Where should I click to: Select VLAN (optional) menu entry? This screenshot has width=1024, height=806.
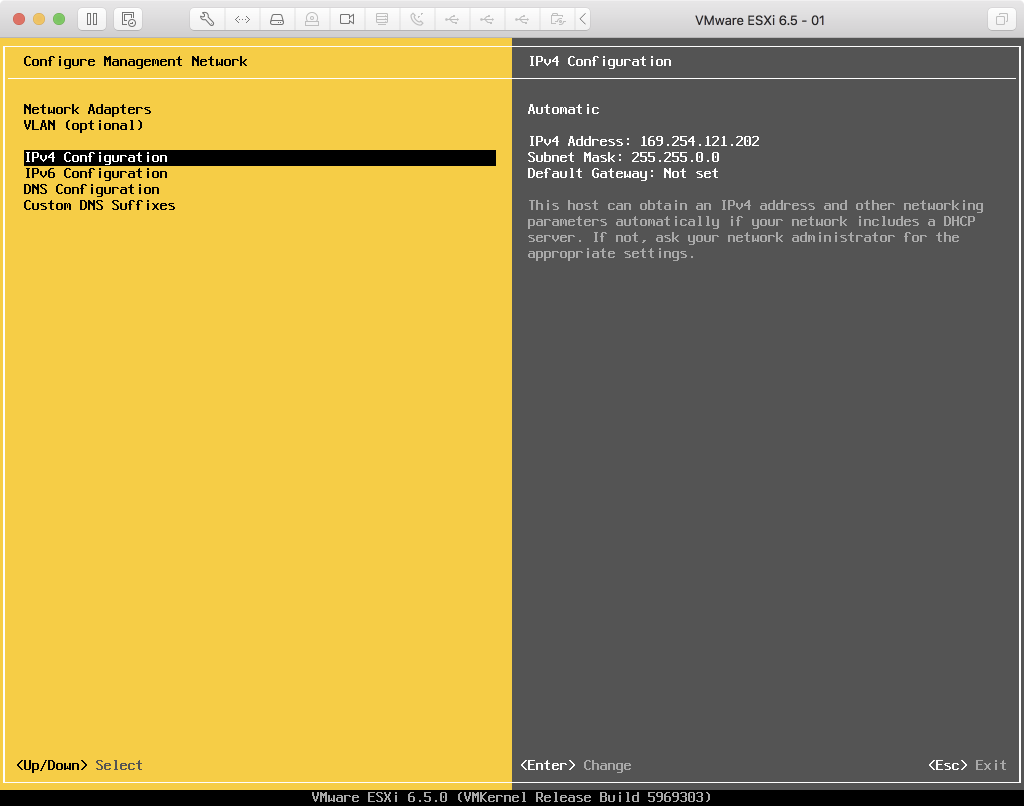coord(84,125)
